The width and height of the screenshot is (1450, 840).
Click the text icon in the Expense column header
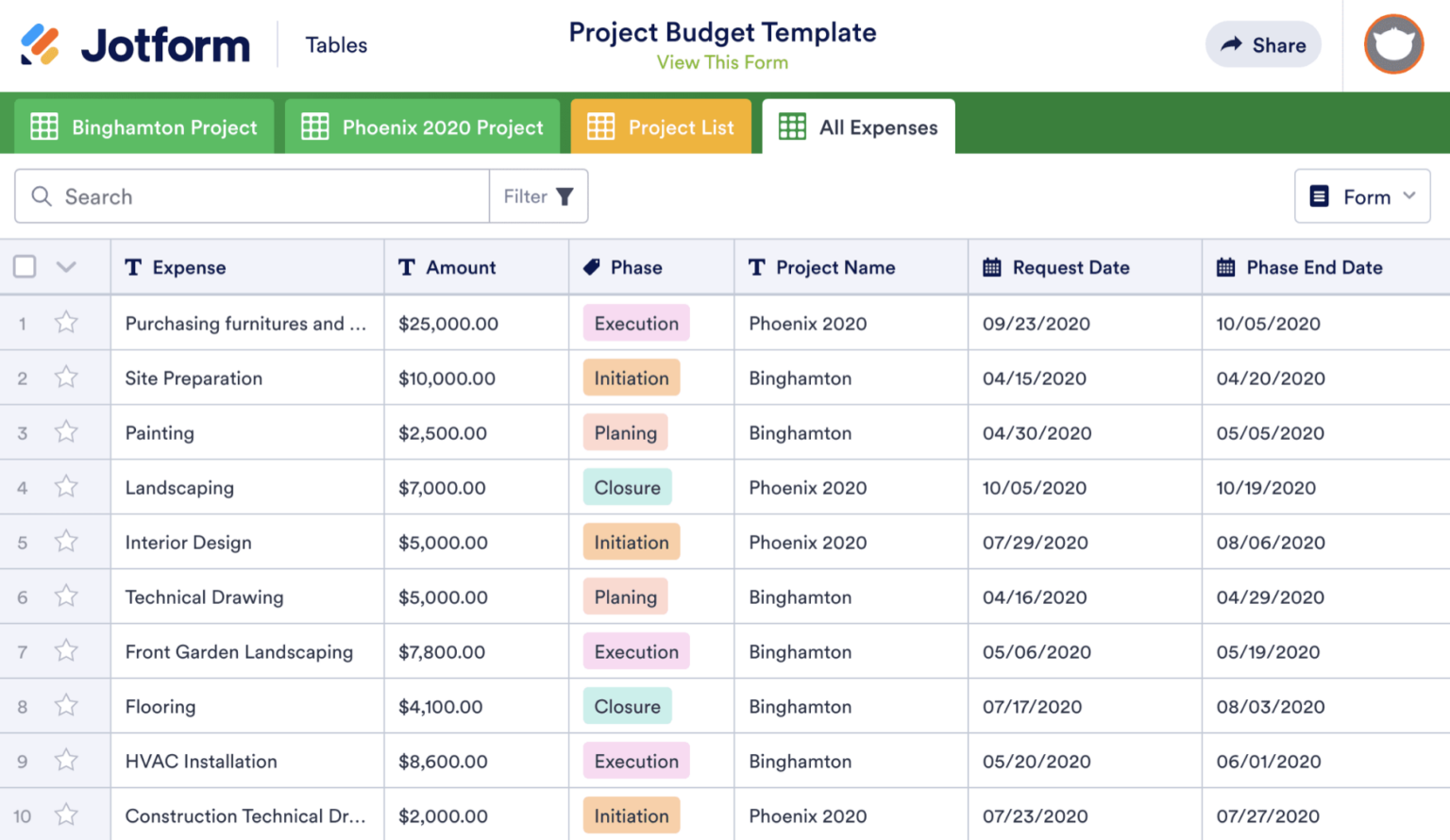point(132,267)
